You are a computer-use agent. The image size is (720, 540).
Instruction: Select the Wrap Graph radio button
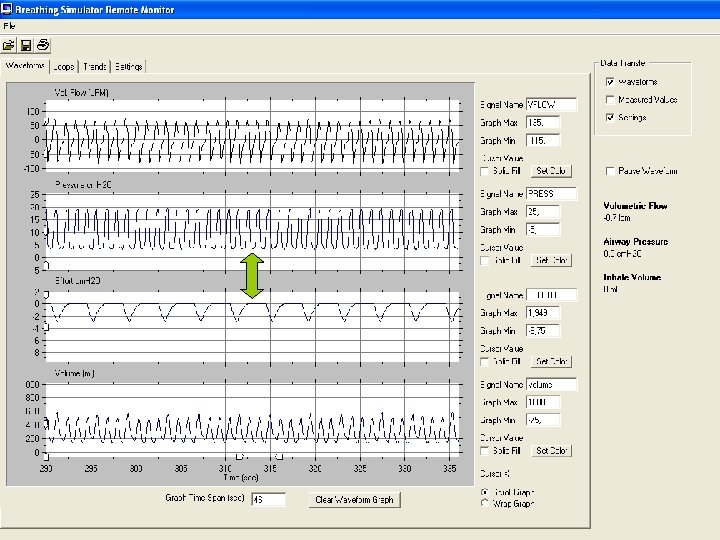coord(485,504)
